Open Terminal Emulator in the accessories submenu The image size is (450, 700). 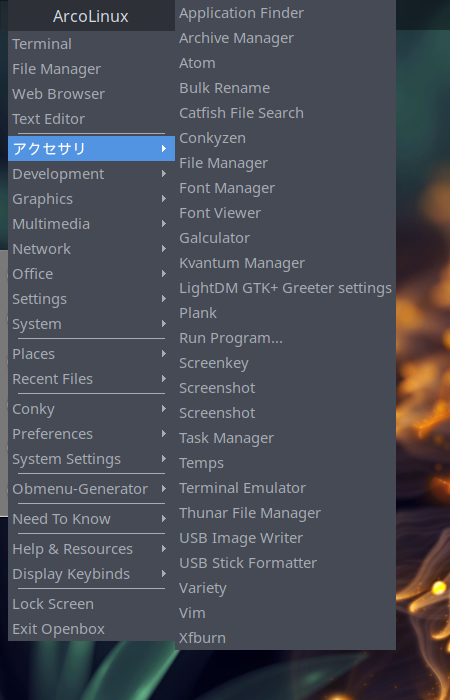pos(285,488)
